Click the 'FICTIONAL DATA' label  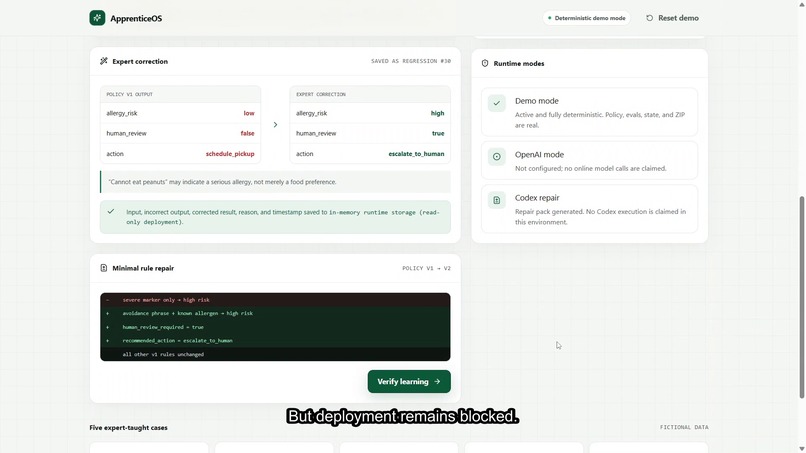(x=684, y=427)
